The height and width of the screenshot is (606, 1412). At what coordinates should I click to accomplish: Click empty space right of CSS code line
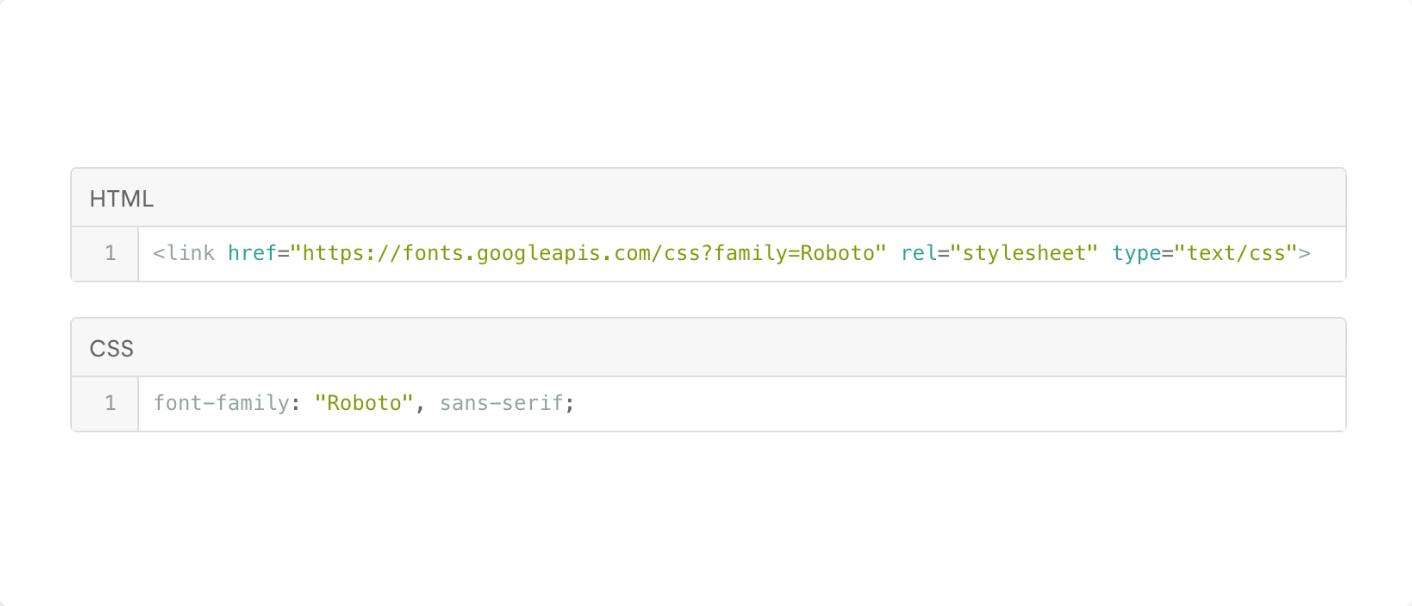pos(960,404)
